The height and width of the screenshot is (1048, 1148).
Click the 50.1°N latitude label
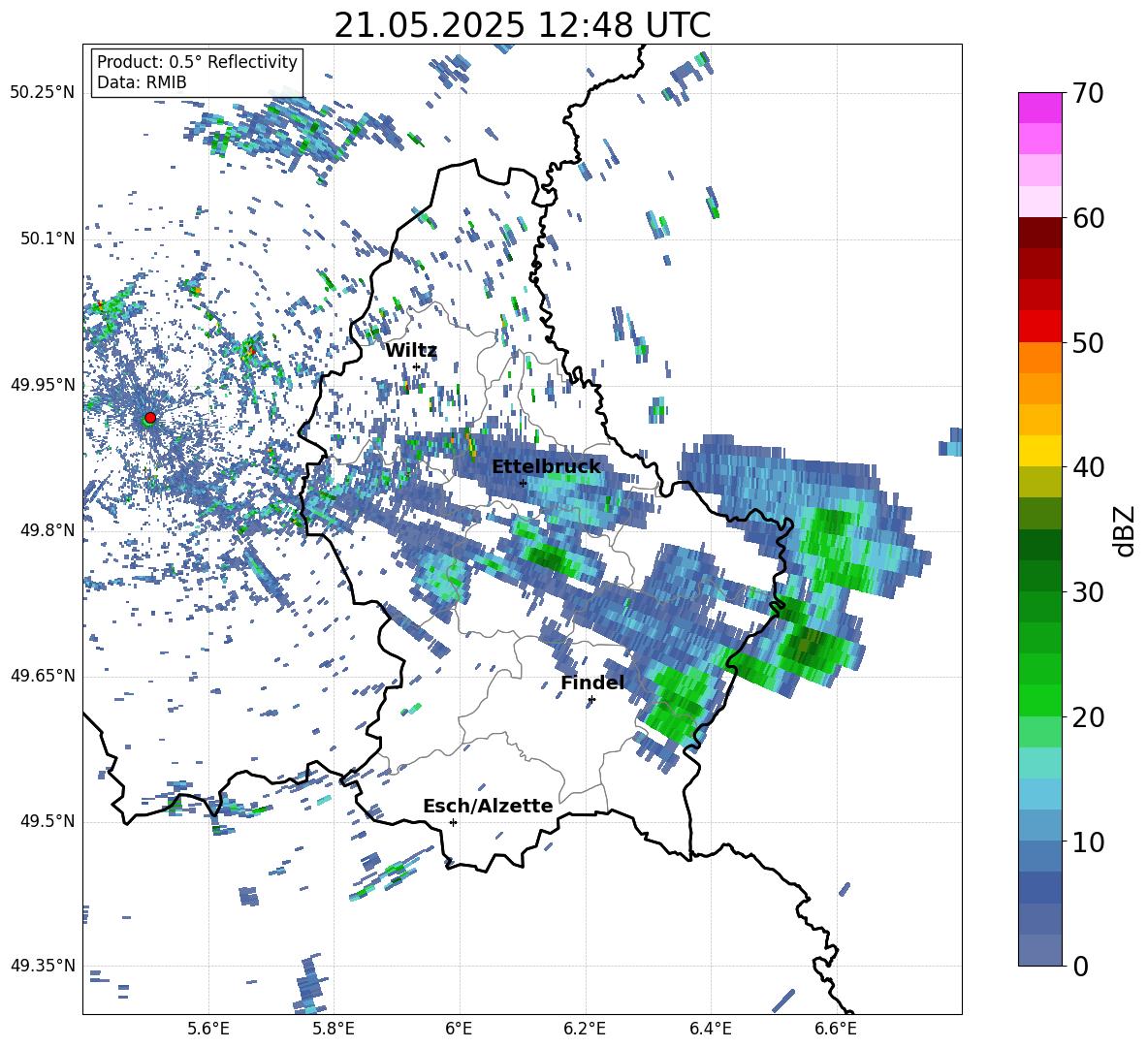(47, 238)
